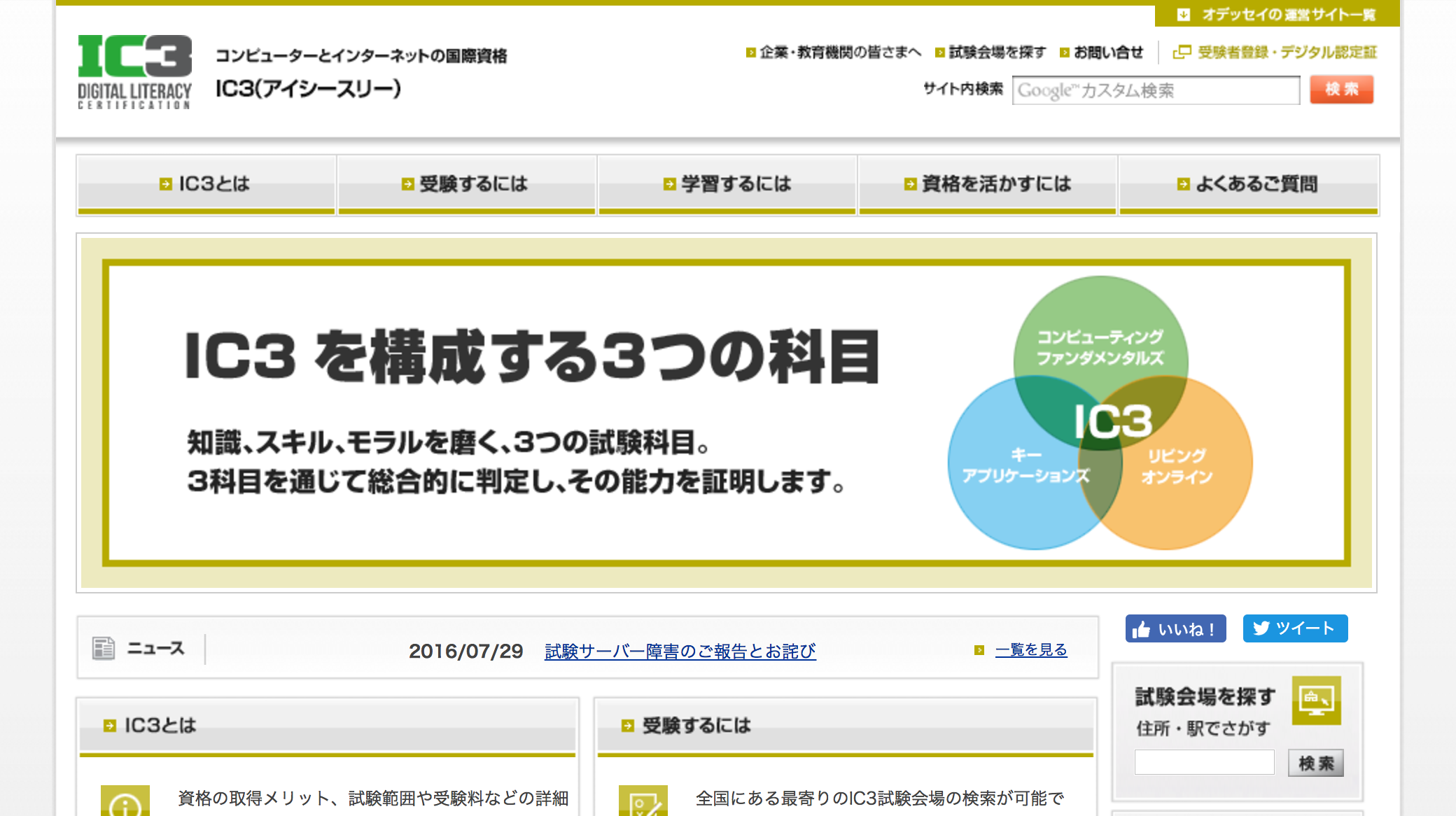The image size is (1456, 816).
Task: Open オデッセイの運営サイト一覧 dropdown tab
Action: [x=1277, y=15]
